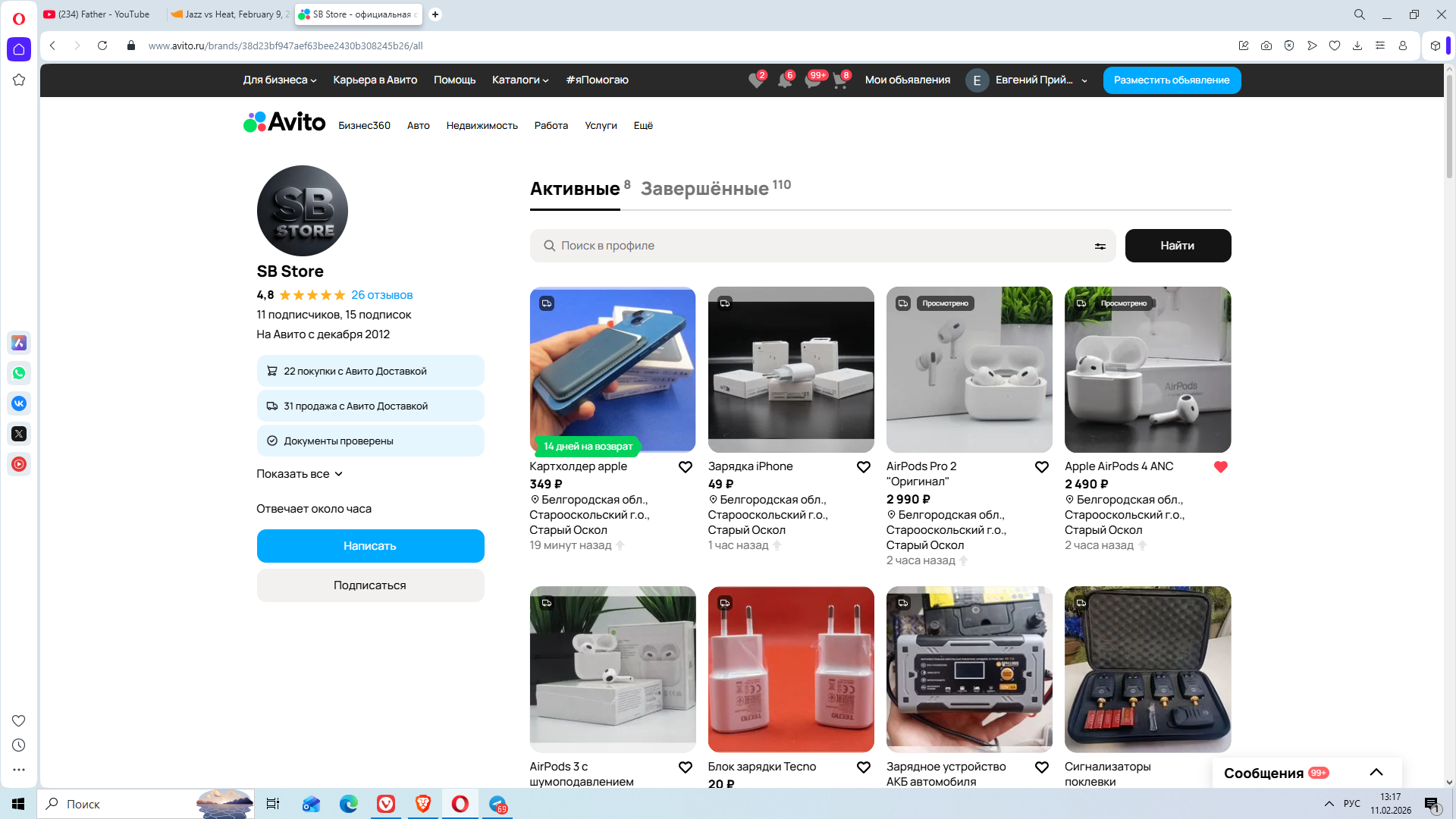Image resolution: width=1456 pixels, height=819 pixels.
Task: Favorite the Зарядка iPhone listing
Action: pyautogui.click(x=863, y=467)
